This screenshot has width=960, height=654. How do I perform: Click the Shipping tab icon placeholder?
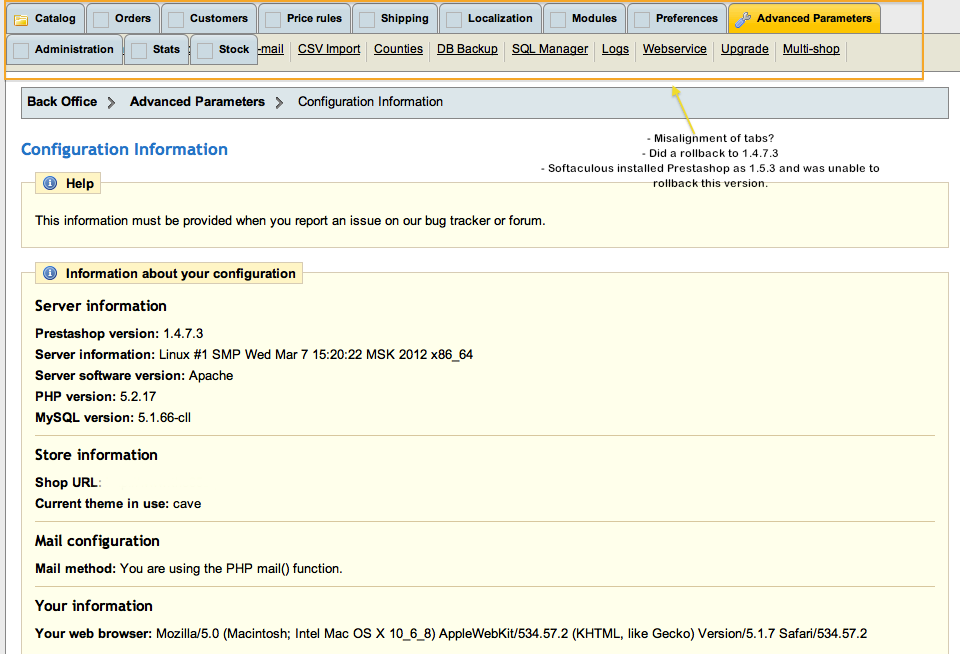click(x=367, y=20)
